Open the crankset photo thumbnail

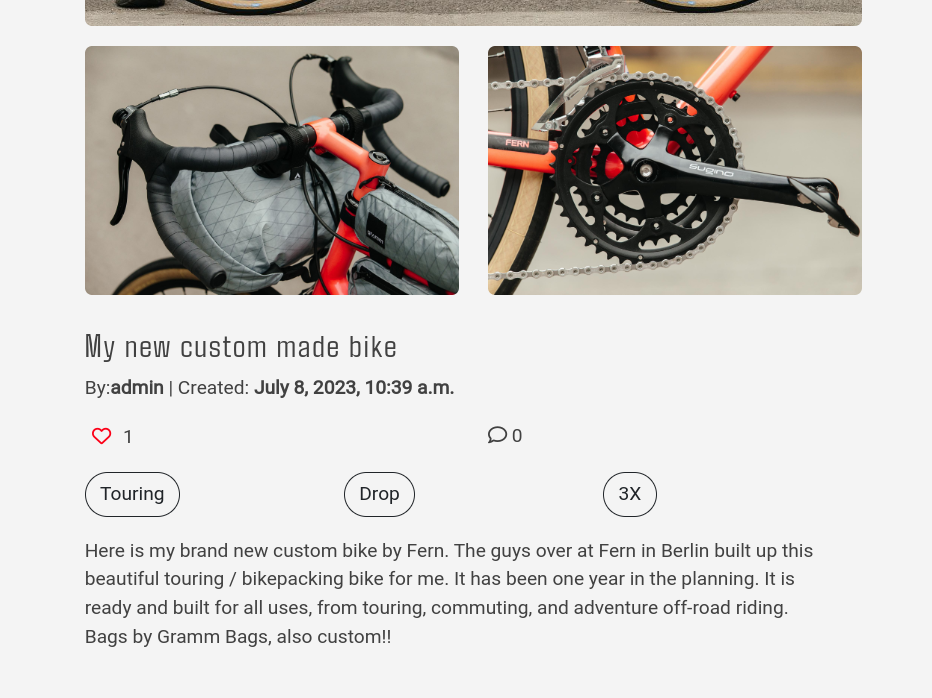click(x=674, y=170)
